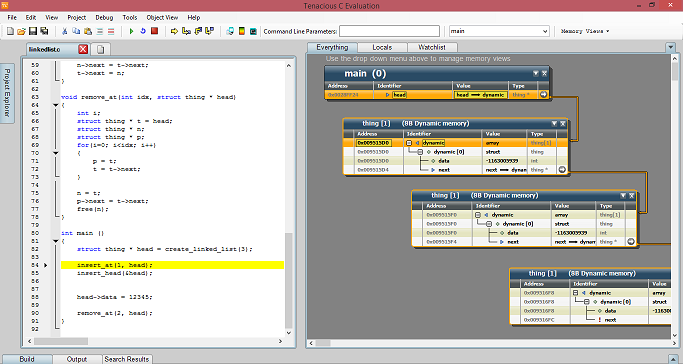
Task: Open the Tools menu
Action: tap(130, 17)
